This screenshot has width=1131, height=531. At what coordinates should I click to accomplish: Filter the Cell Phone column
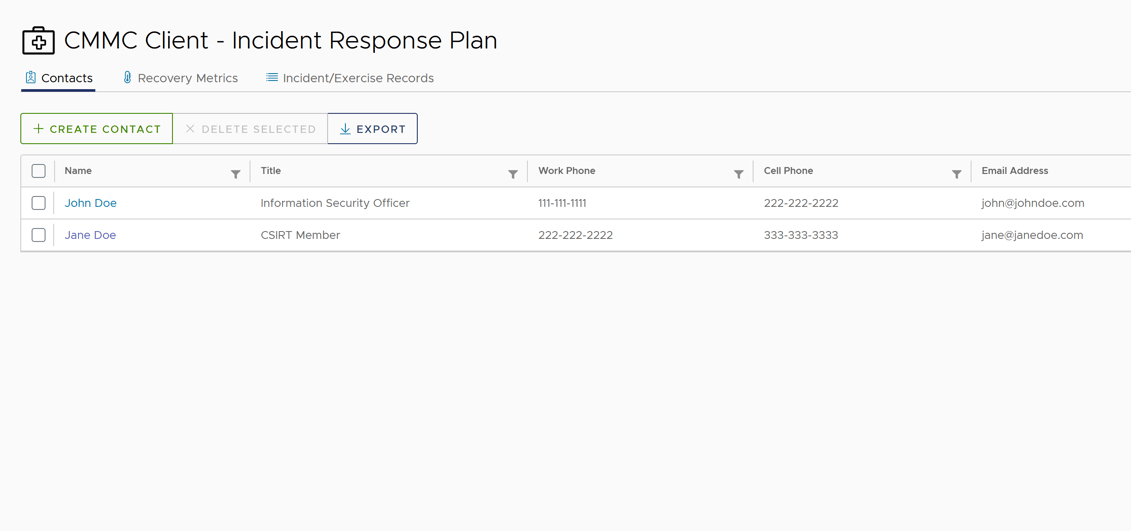click(957, 174)
